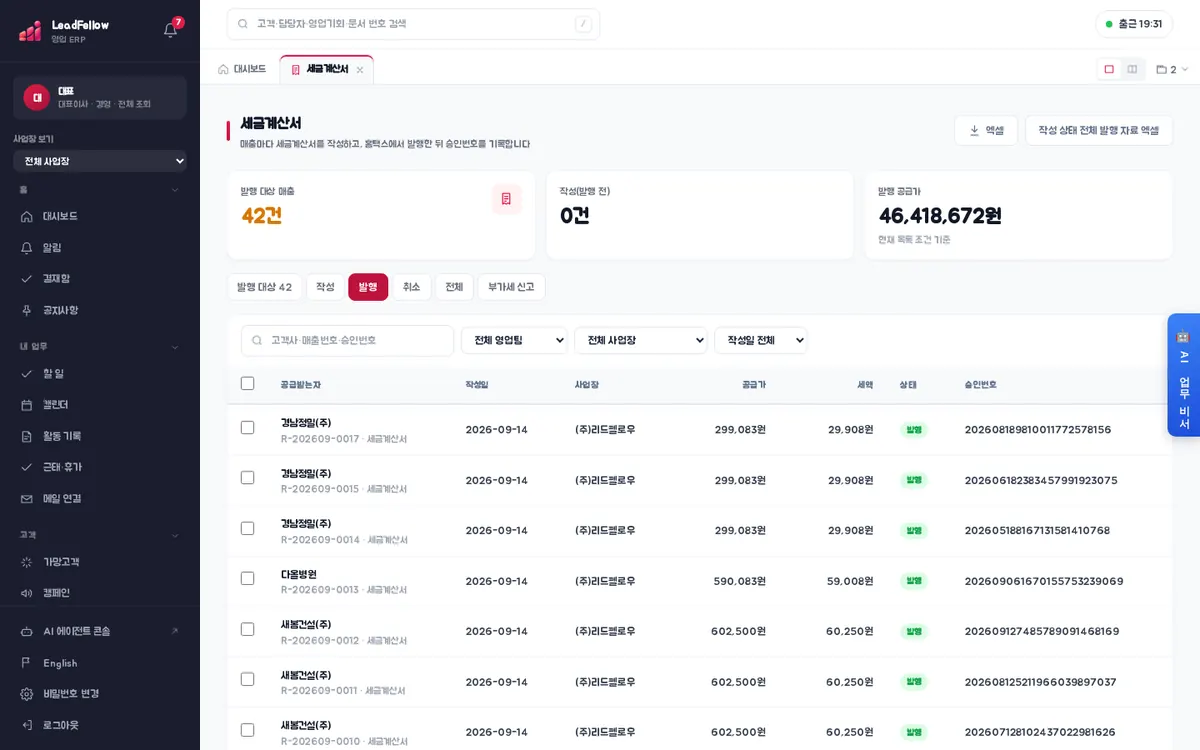The image size is (1200, 750).
Task: Check the row R-202609-0015 checkbox
Action: click(x=248, y=478)
